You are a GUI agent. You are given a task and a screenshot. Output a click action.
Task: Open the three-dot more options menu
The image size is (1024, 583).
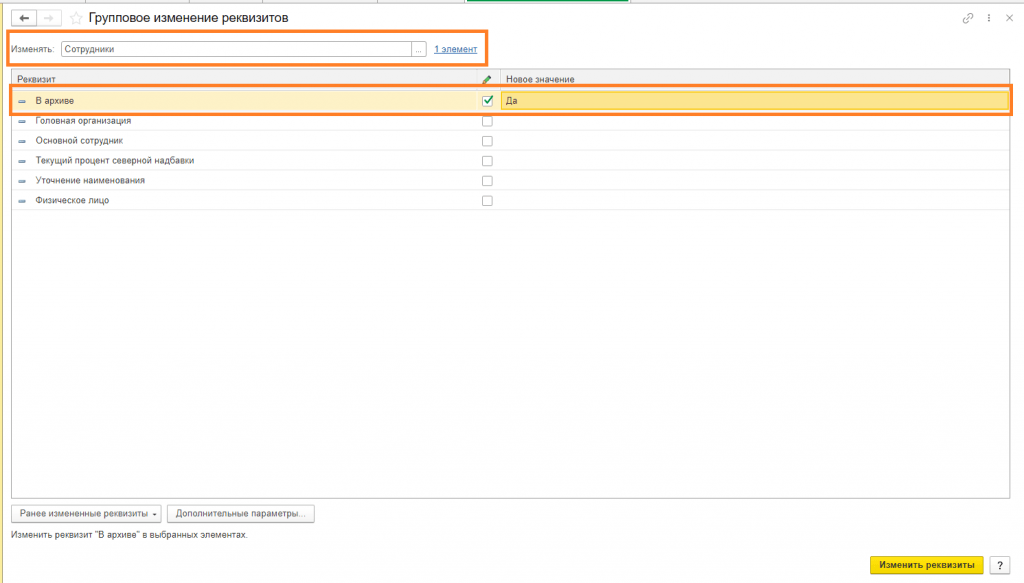click(x=988, y=18)
